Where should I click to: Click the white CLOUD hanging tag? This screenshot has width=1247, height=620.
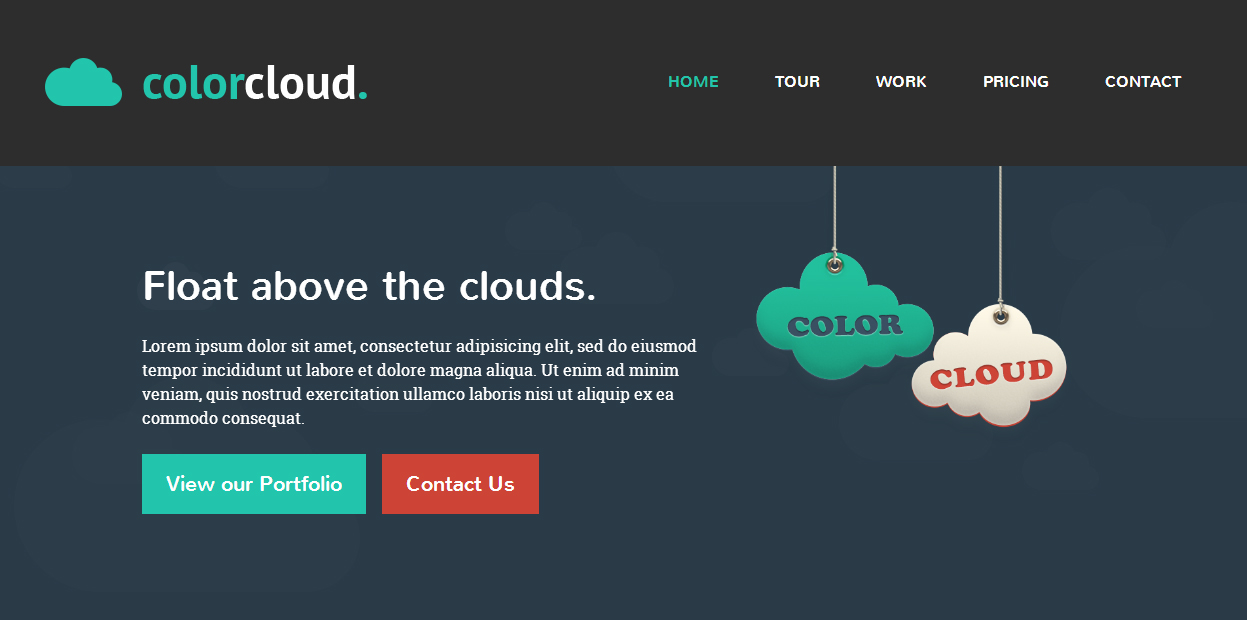989,367
